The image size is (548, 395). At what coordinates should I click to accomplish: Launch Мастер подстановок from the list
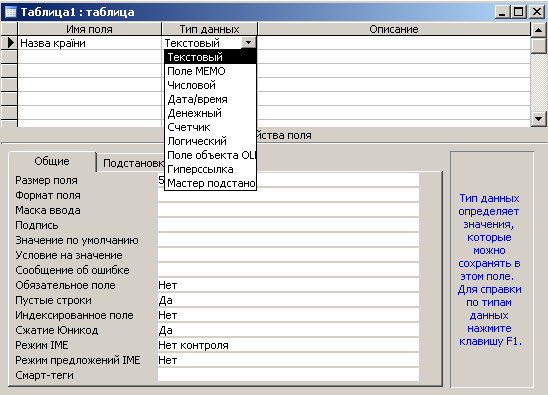coord(210,183)
